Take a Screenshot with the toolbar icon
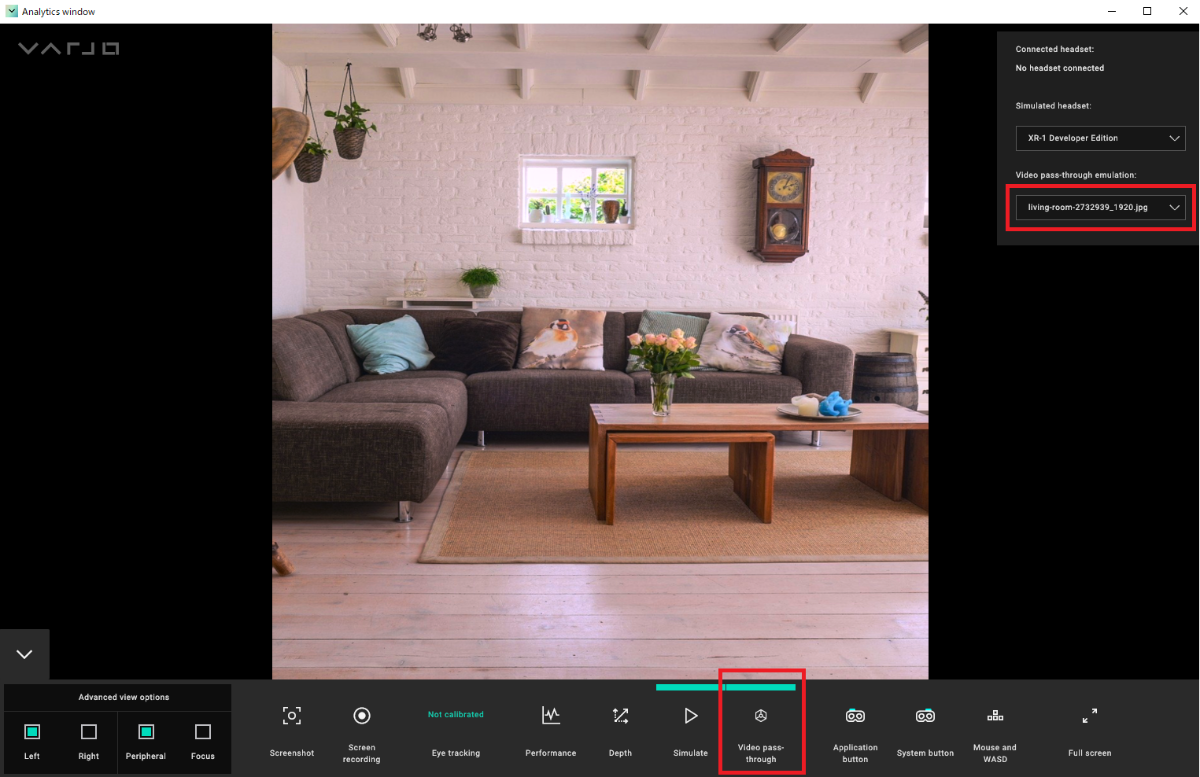The height and width of the screenshot is (777, 1200). [291, 715]
